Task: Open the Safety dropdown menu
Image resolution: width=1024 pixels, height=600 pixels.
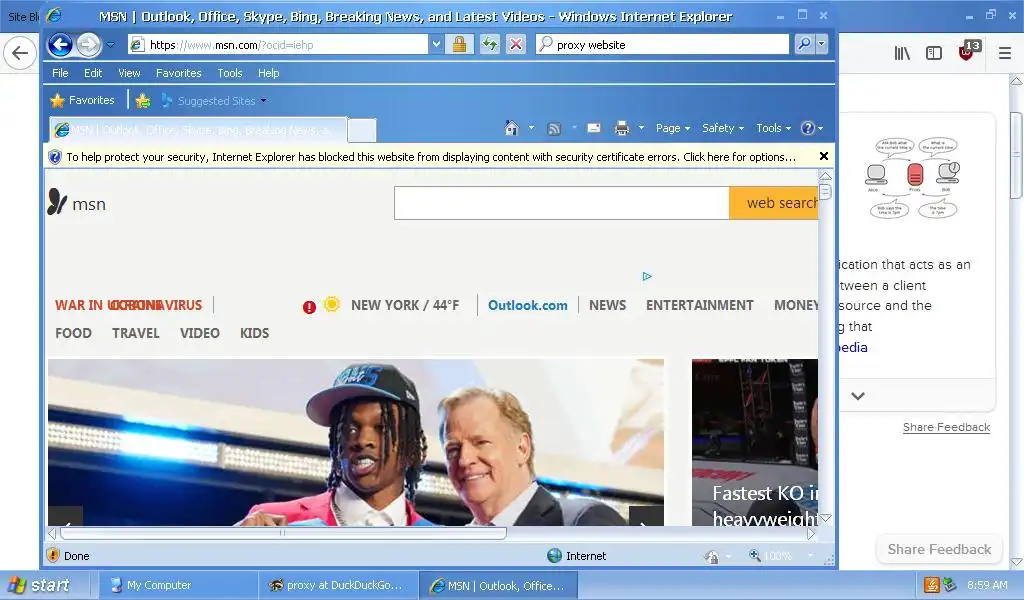Action: (x=723, y=128)
